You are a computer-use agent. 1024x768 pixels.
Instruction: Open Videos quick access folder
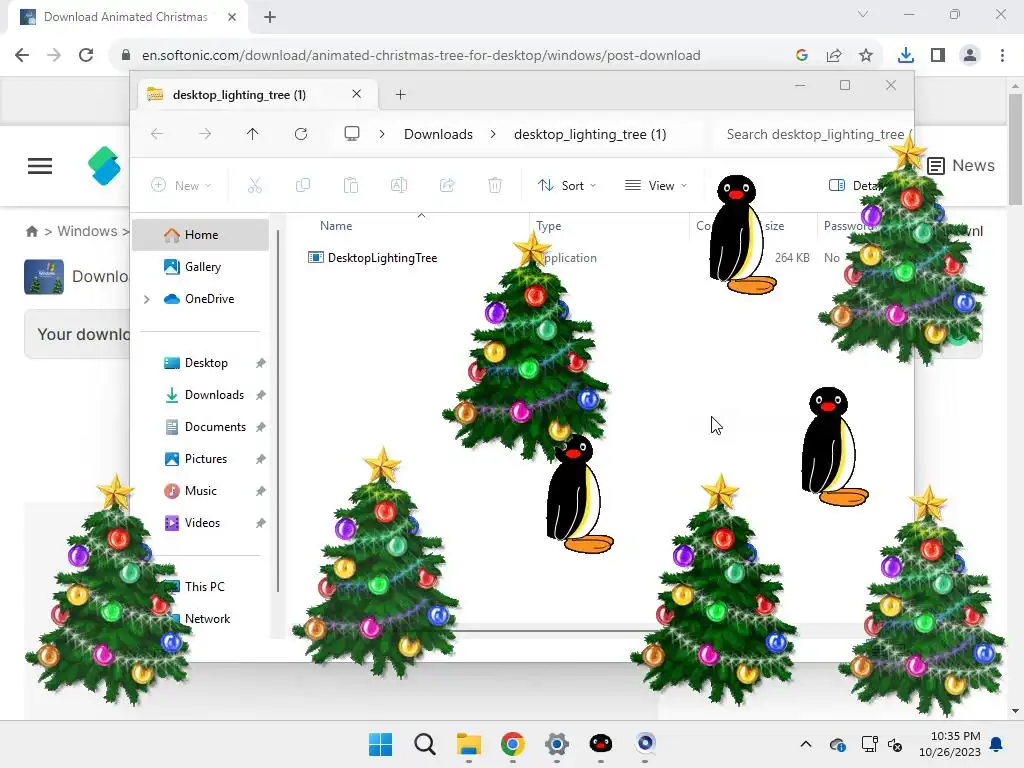tap(200, 523)
